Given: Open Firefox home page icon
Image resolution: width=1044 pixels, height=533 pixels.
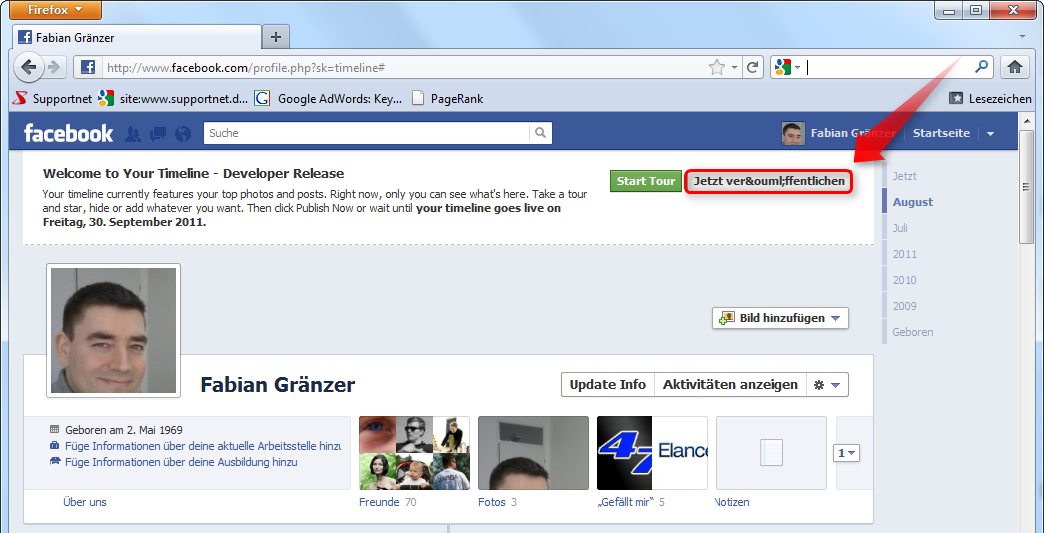Looking at the screenshot, I should tap(1015, 67).
